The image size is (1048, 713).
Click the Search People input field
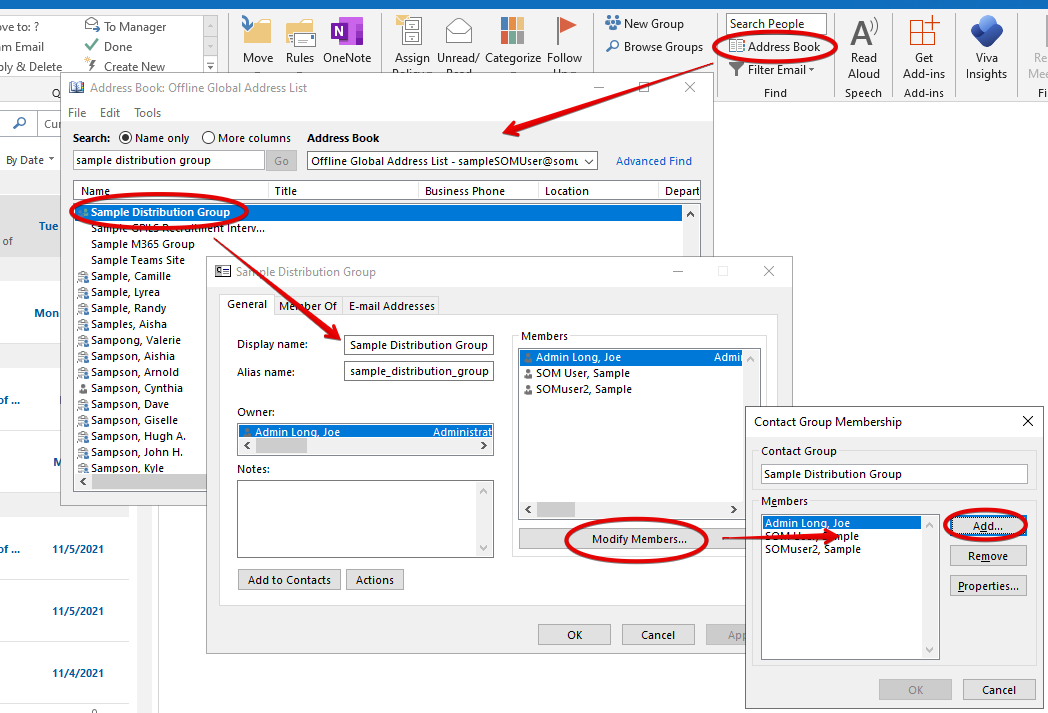[x=776, y=24]
